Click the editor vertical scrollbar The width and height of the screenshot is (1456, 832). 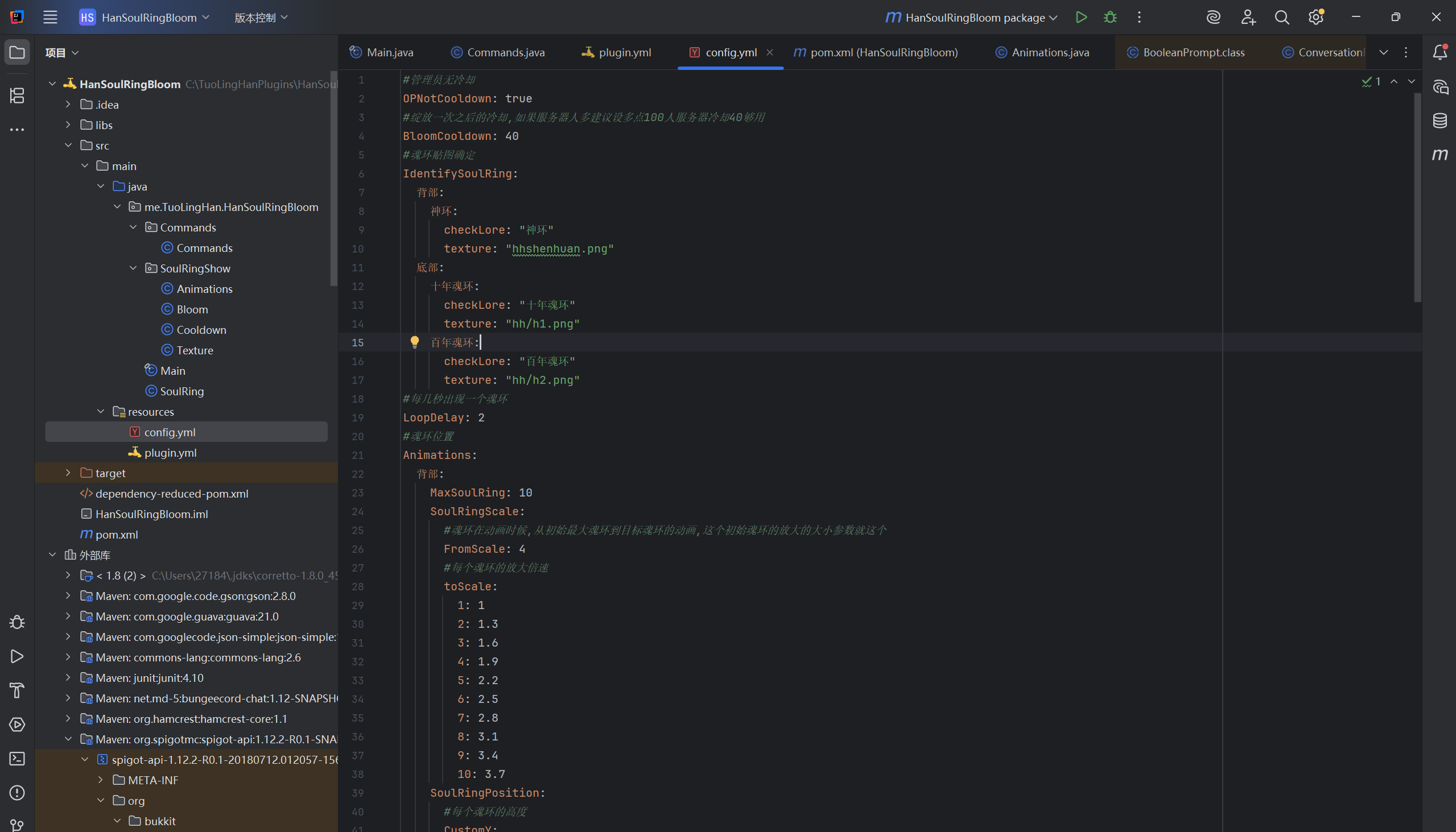[1418, 198]
